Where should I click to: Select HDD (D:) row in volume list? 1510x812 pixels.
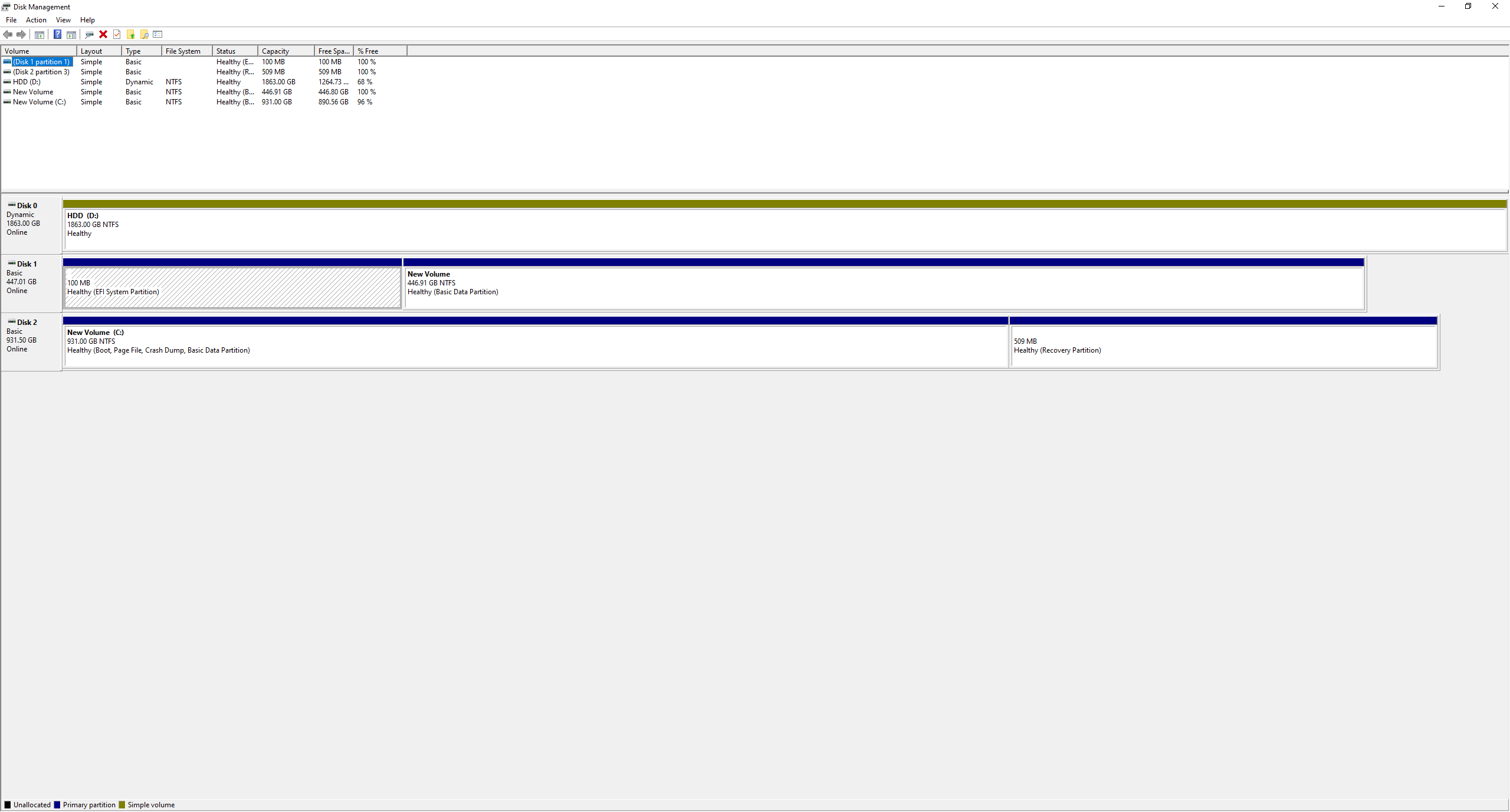(27, 82)
